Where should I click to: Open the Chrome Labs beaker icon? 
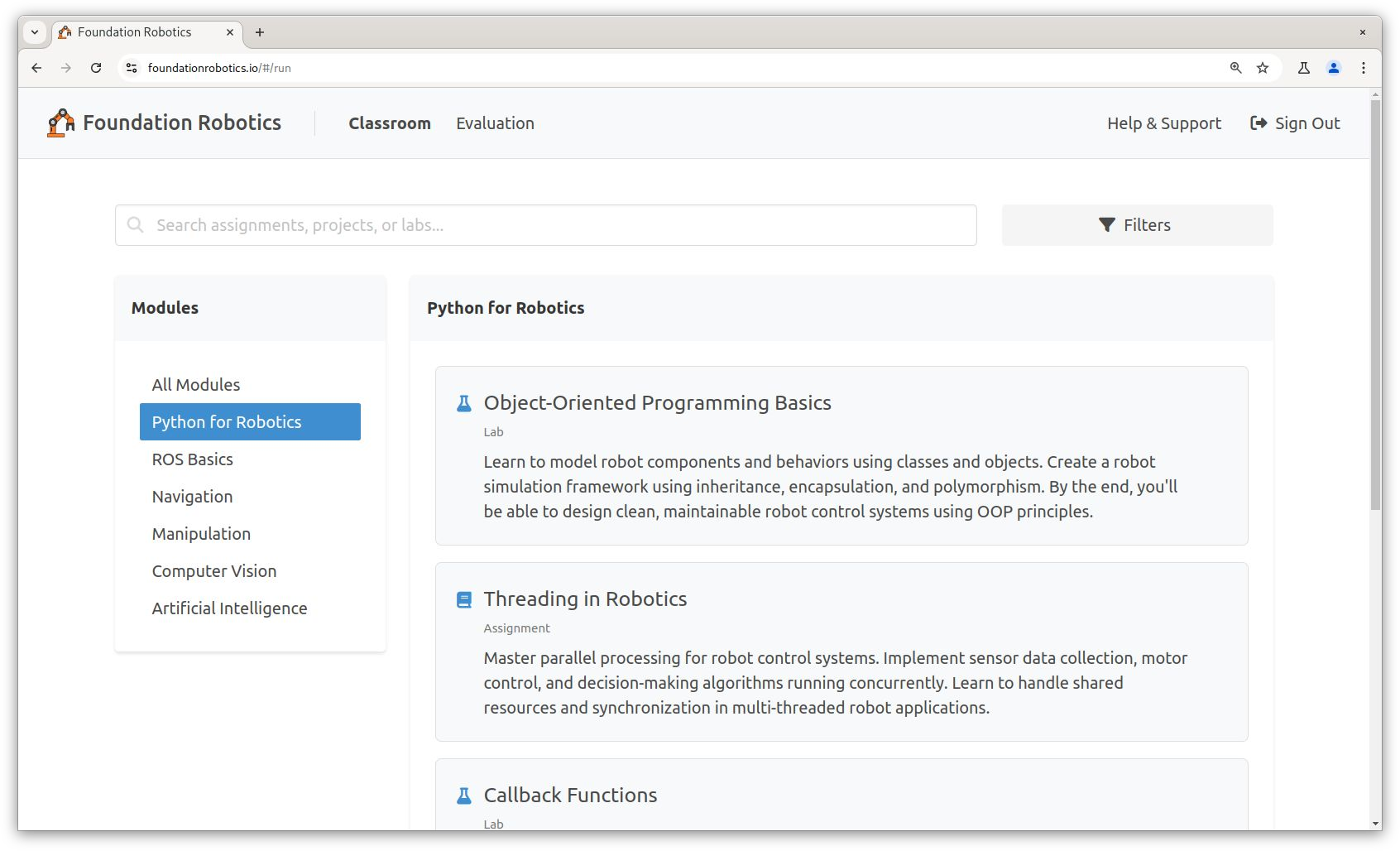pyautogui.click(x=1303, y=68)
